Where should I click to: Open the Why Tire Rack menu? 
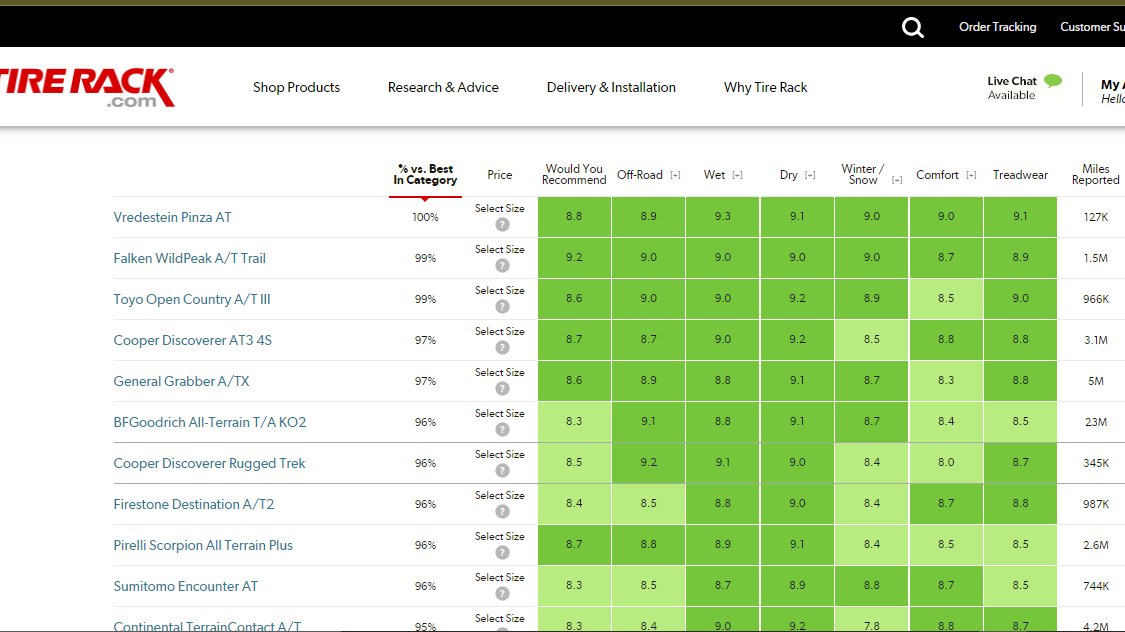click(766, 88)
